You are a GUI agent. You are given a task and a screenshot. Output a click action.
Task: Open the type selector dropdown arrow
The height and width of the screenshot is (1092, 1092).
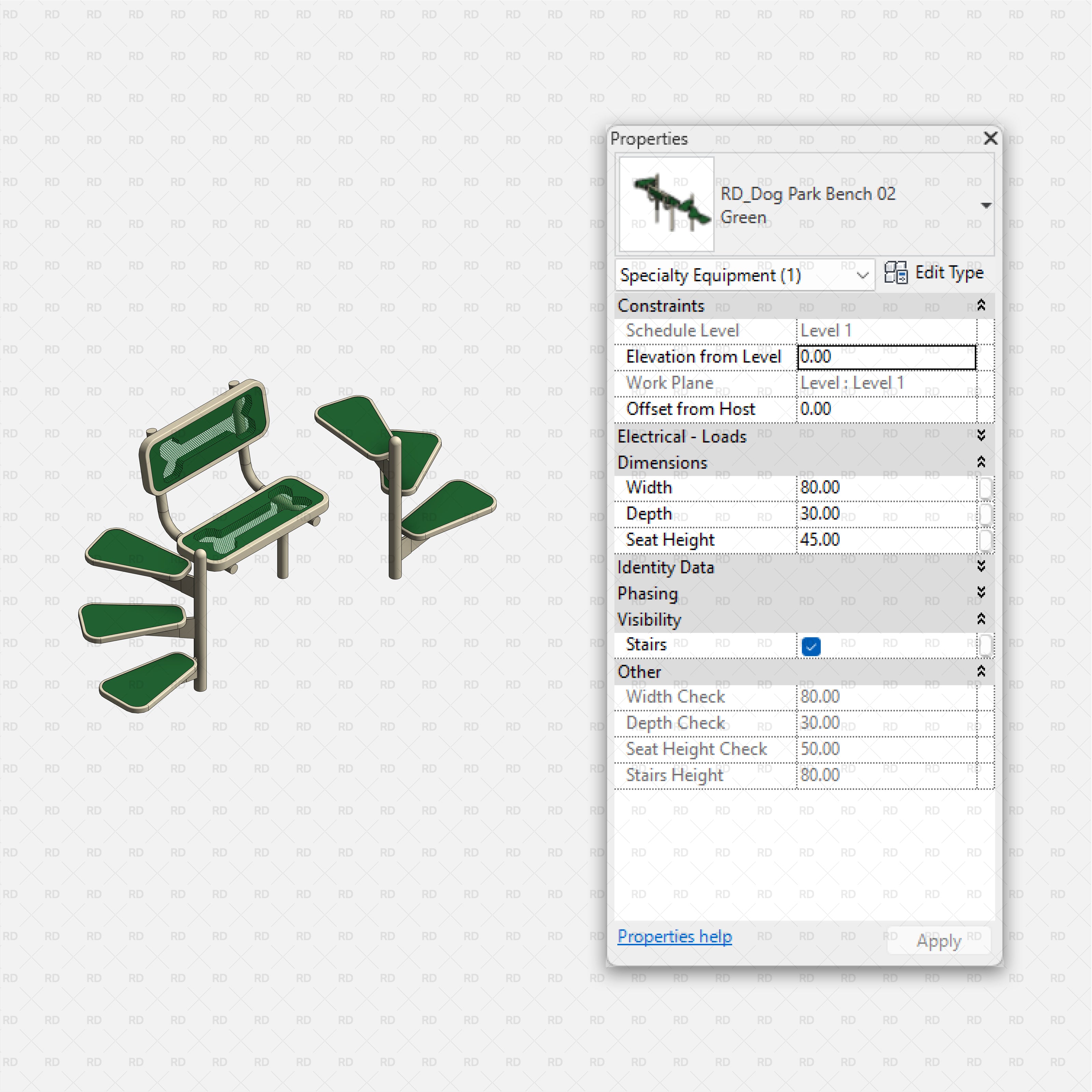coord(986,205)
